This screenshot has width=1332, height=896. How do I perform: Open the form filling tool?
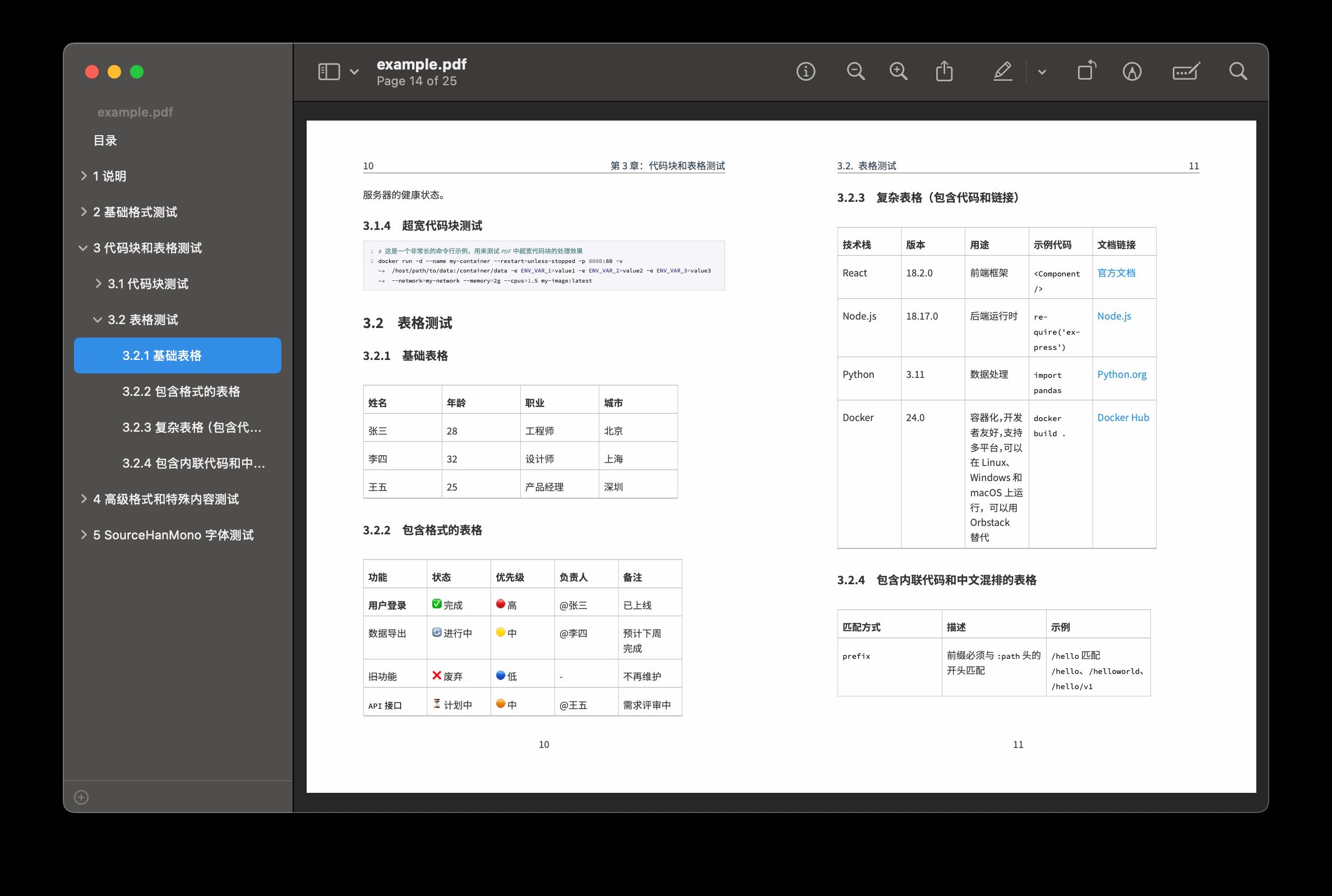tap(1186, 71)
